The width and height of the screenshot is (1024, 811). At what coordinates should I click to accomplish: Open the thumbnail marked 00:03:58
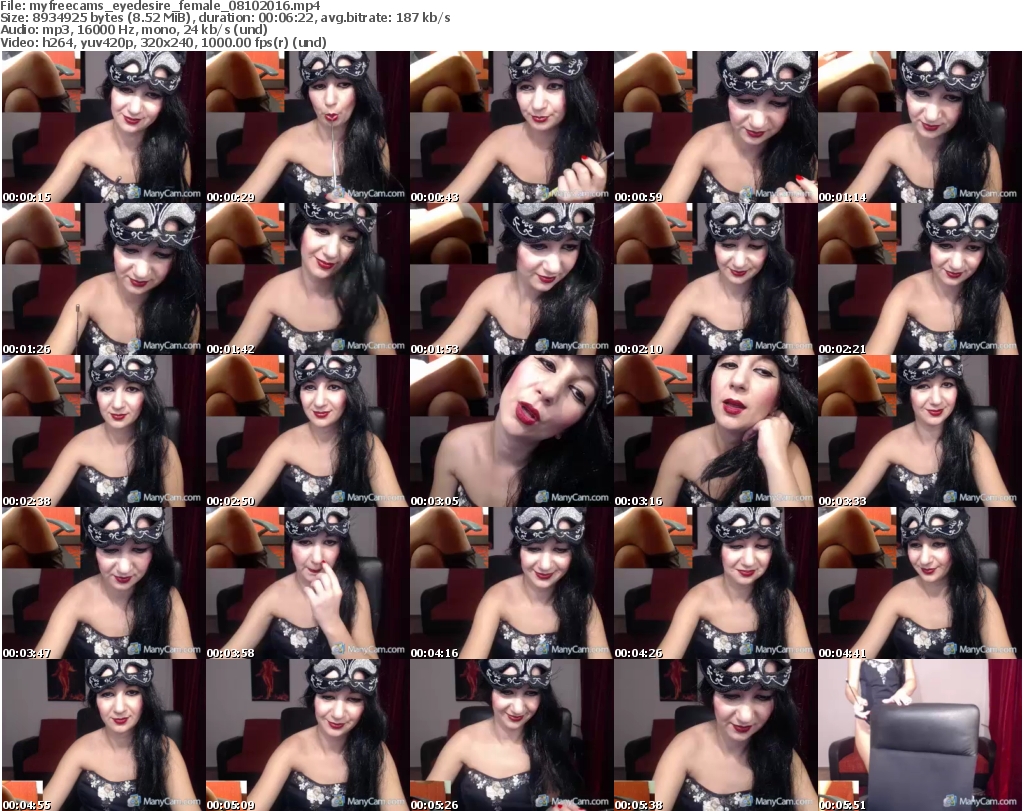306,583
